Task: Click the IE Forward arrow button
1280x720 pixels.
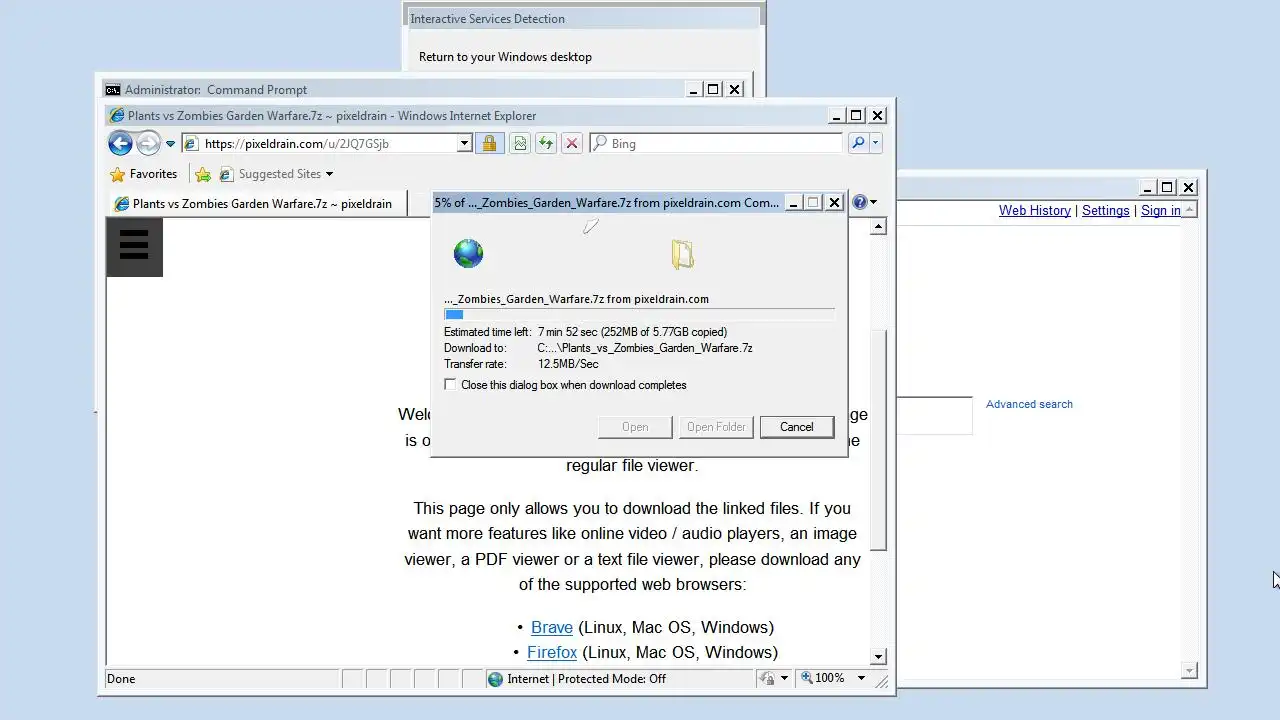Action: (x=148, y=143)
